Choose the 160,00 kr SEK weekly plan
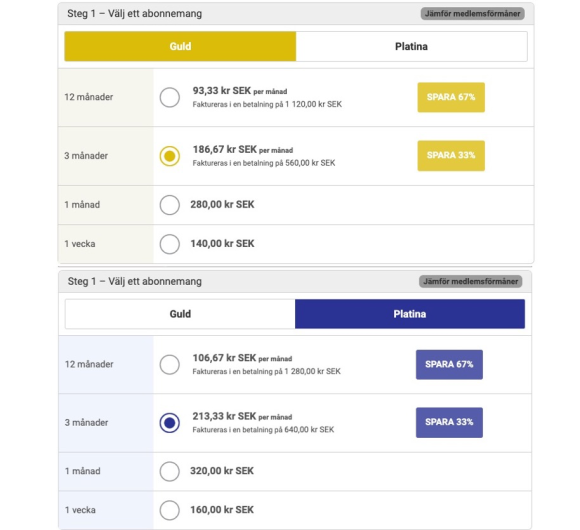 pos(169,510)
